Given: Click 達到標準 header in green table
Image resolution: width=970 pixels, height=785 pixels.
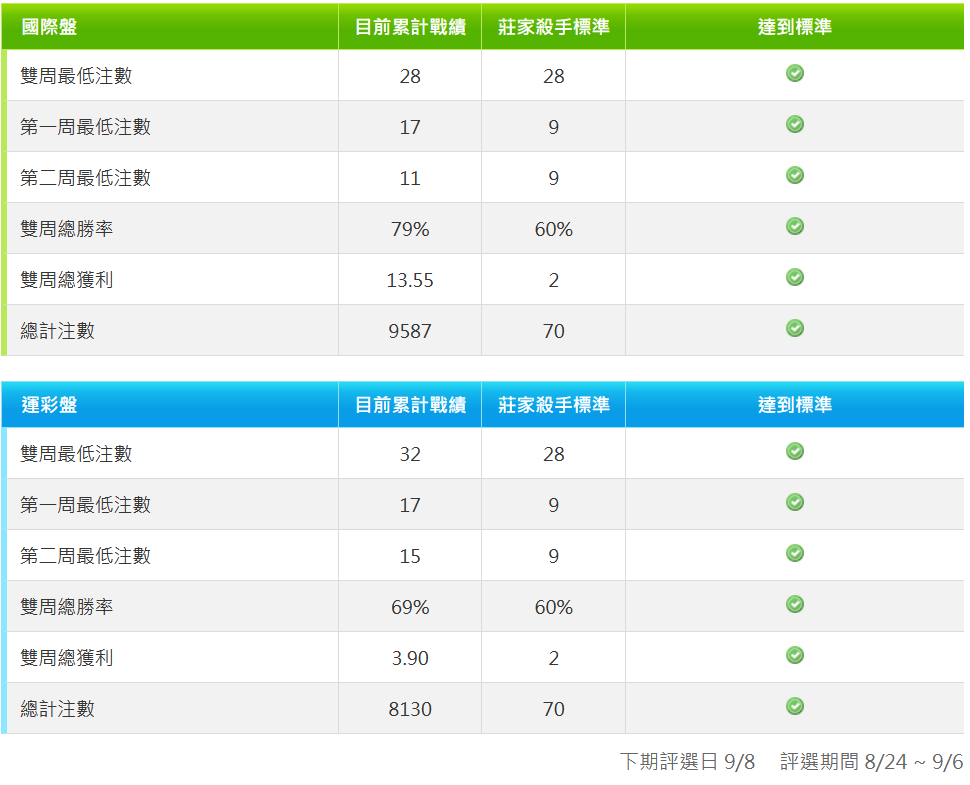Looking at the screenshot, I should click(794, 27).
